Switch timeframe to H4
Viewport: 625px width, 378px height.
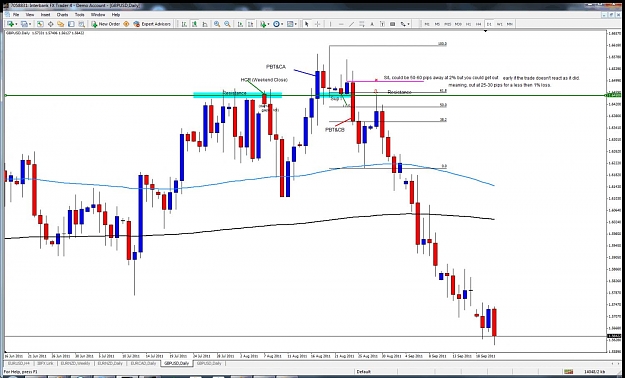point(478,24)
